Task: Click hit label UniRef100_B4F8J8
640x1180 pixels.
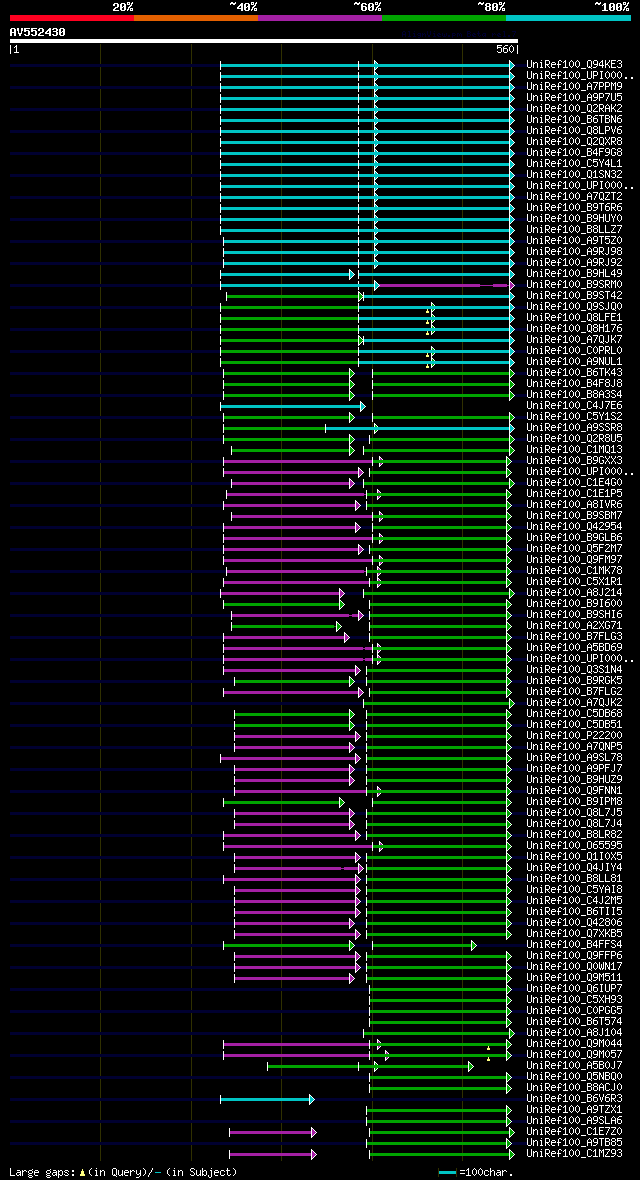Action: point(574,384)
